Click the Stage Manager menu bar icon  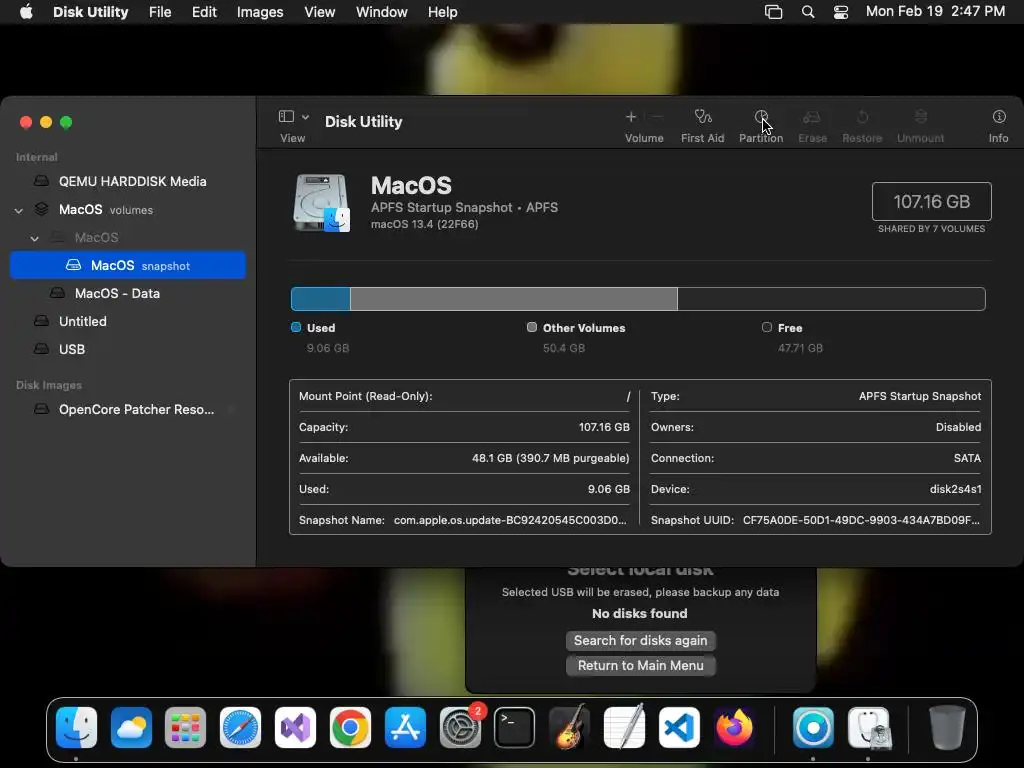773,12
